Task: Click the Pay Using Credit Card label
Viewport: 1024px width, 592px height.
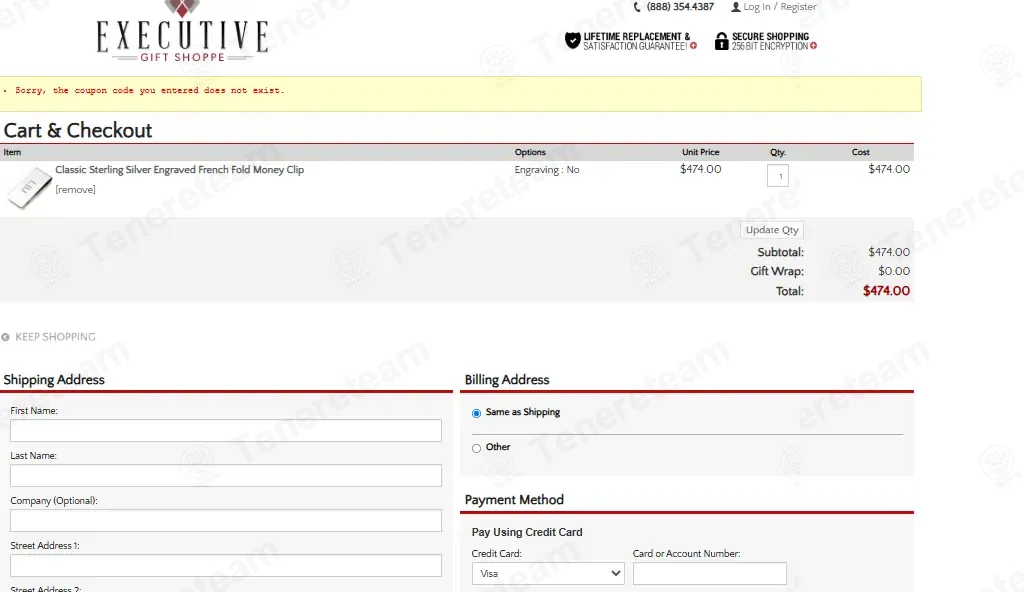Action: [527, 532]
